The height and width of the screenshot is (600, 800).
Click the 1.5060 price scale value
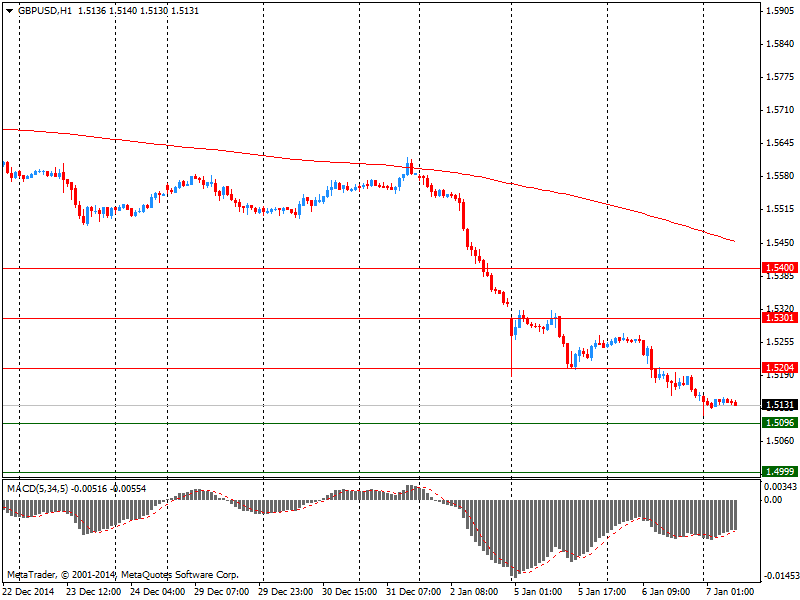[781, 441]
